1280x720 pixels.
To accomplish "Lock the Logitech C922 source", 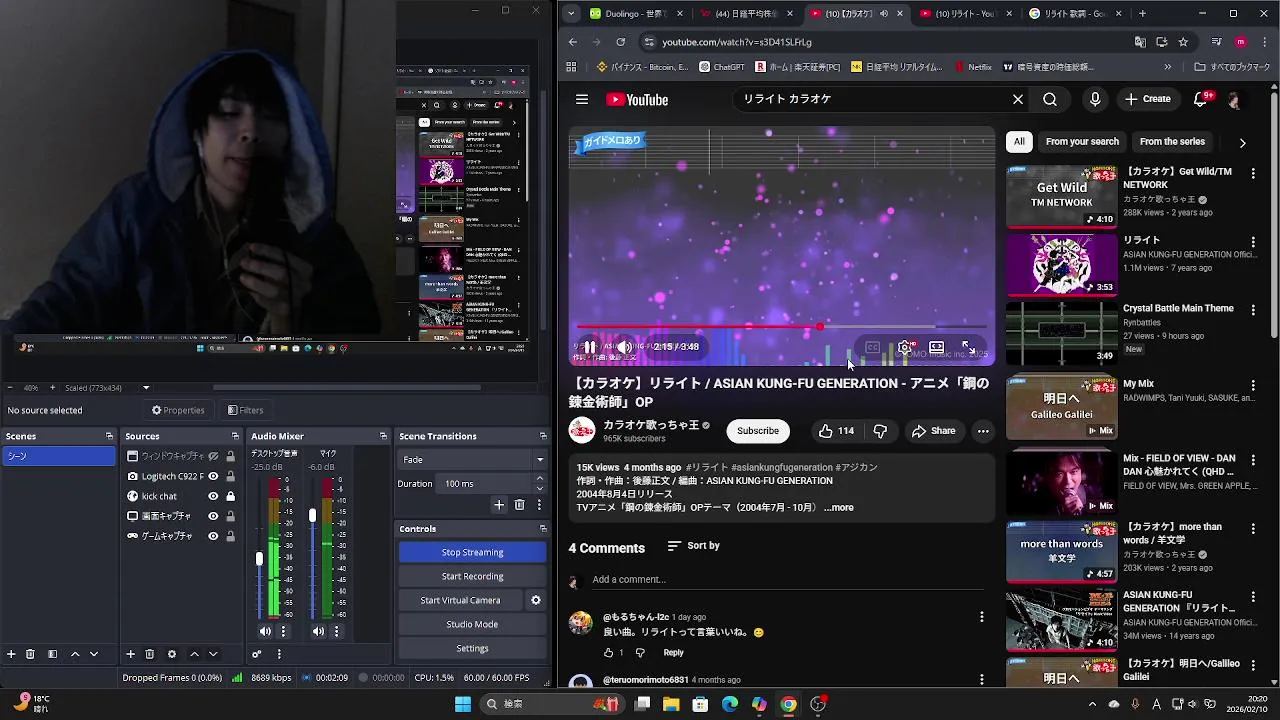I will click(230, 476).
